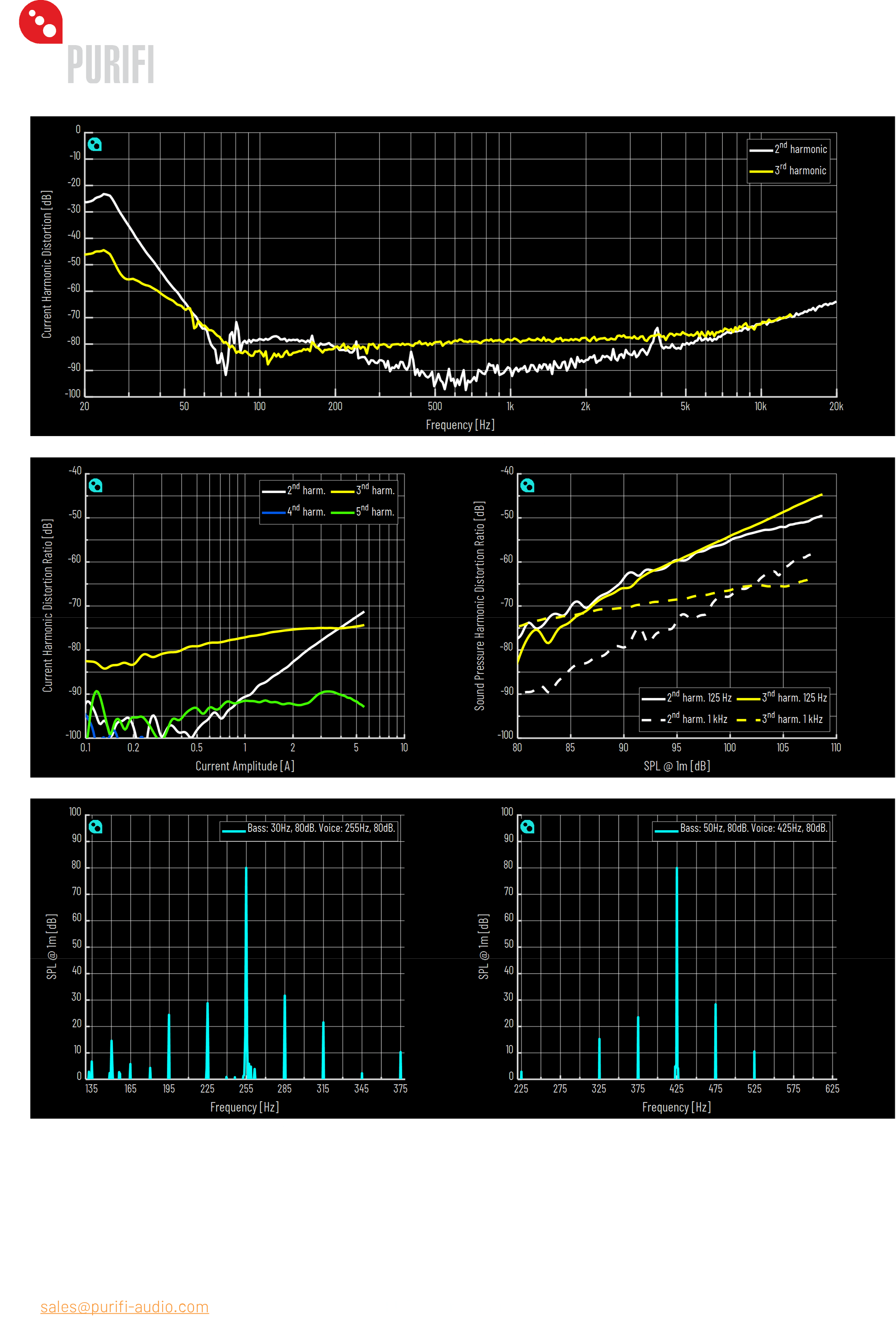Click the Purifi red logo icon
This screenshot has width=896, height=1341.
[41, 22]
